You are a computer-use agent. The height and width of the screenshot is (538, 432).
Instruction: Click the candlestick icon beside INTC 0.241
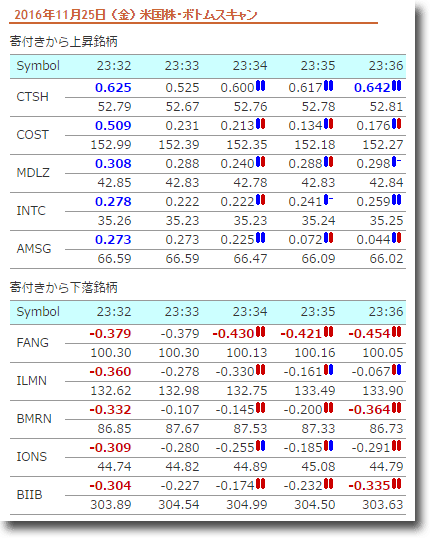pos(329,200)
